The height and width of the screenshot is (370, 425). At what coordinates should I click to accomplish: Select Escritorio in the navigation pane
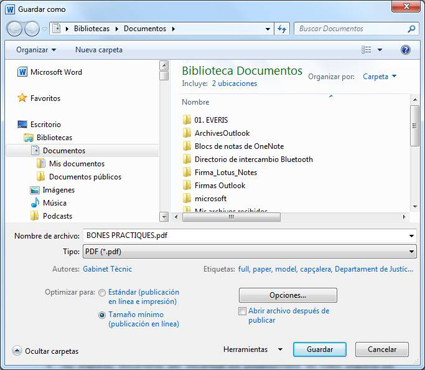(x=39, y=124)
